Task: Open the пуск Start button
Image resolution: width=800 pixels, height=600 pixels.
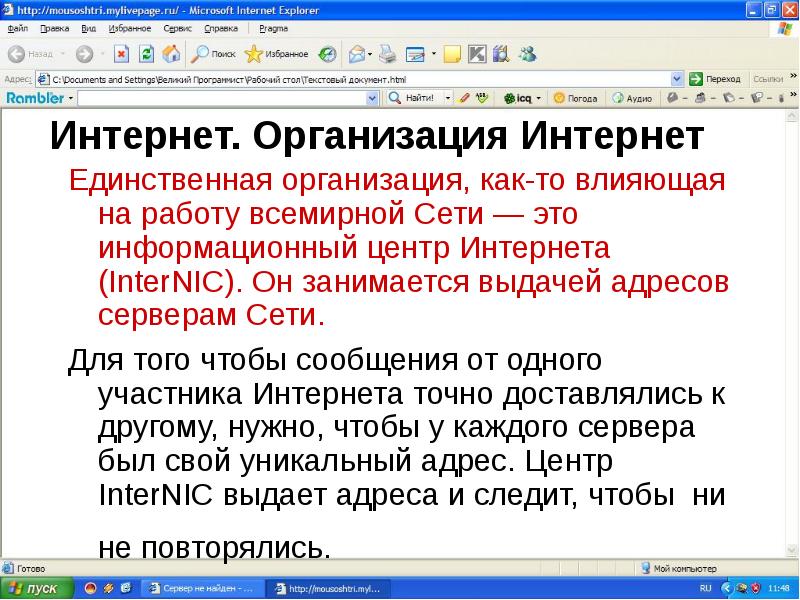Action: (35, 589)
